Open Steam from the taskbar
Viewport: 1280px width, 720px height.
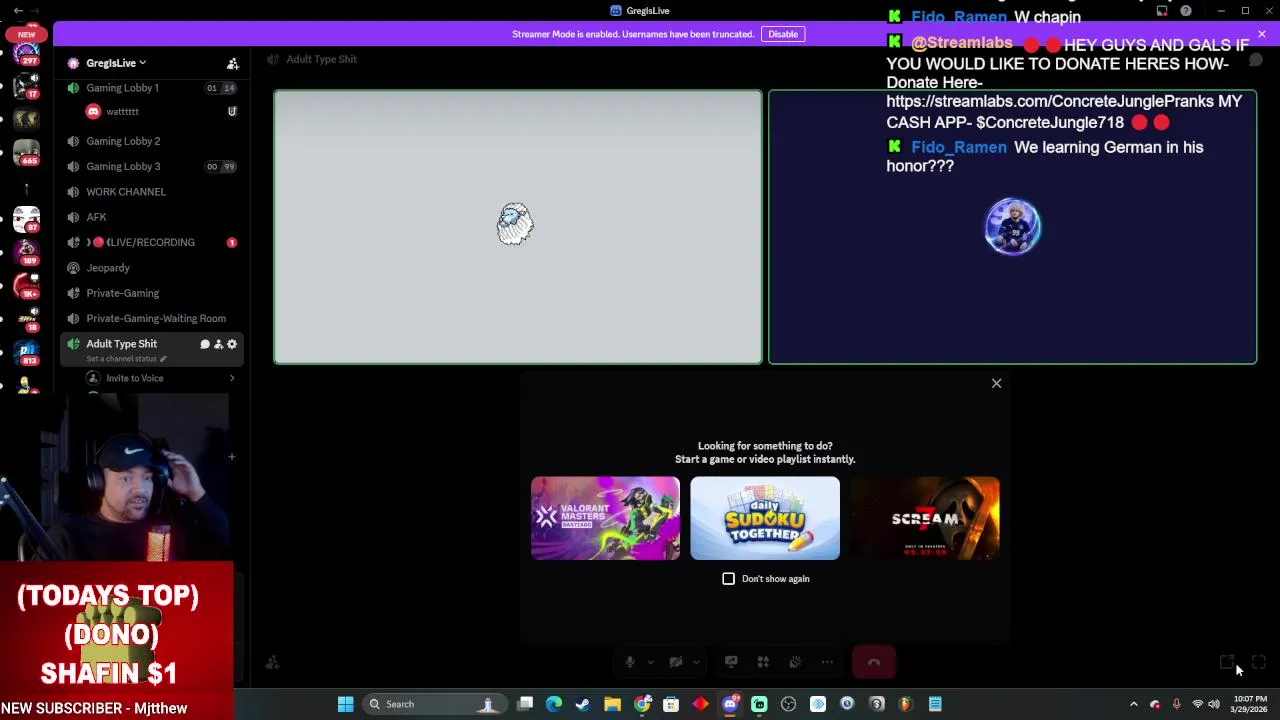583,704
